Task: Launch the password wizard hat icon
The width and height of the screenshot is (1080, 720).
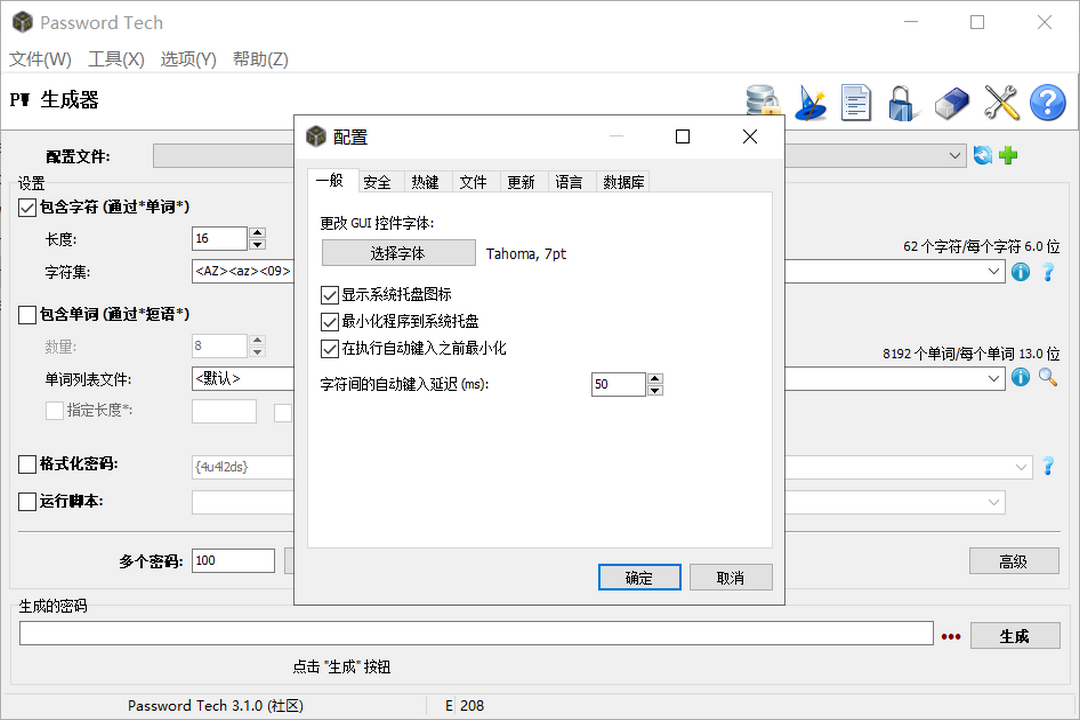Action: [811, 101]
